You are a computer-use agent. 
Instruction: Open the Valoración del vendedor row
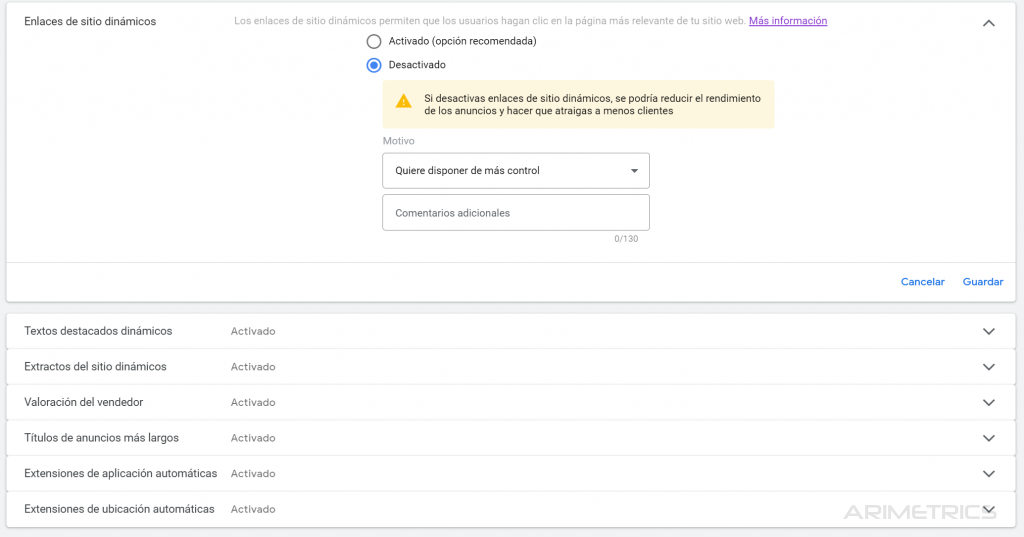pyautogui.click(x=511, y=402)
